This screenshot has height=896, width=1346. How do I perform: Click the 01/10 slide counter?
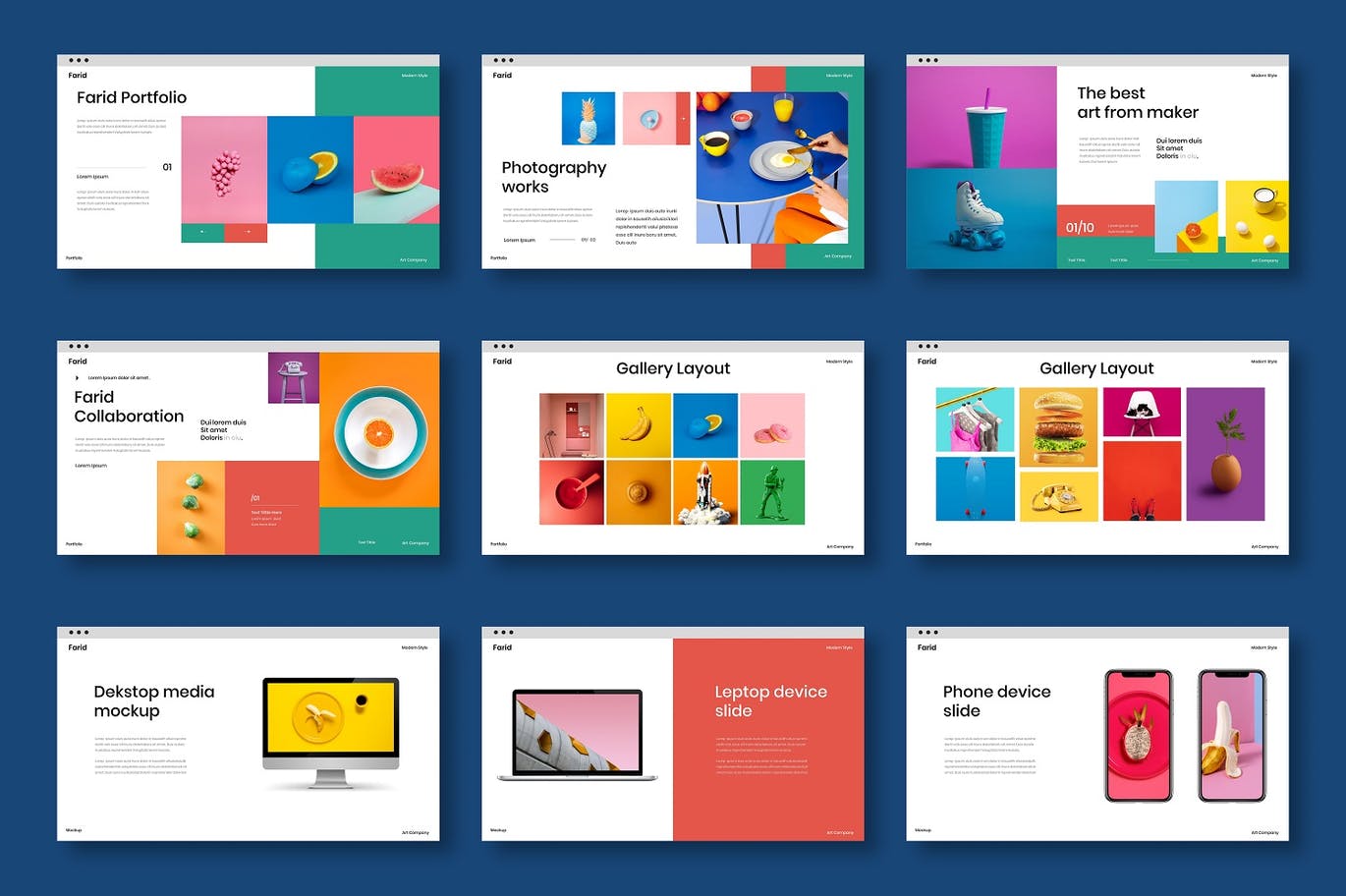click(1080, 228)
